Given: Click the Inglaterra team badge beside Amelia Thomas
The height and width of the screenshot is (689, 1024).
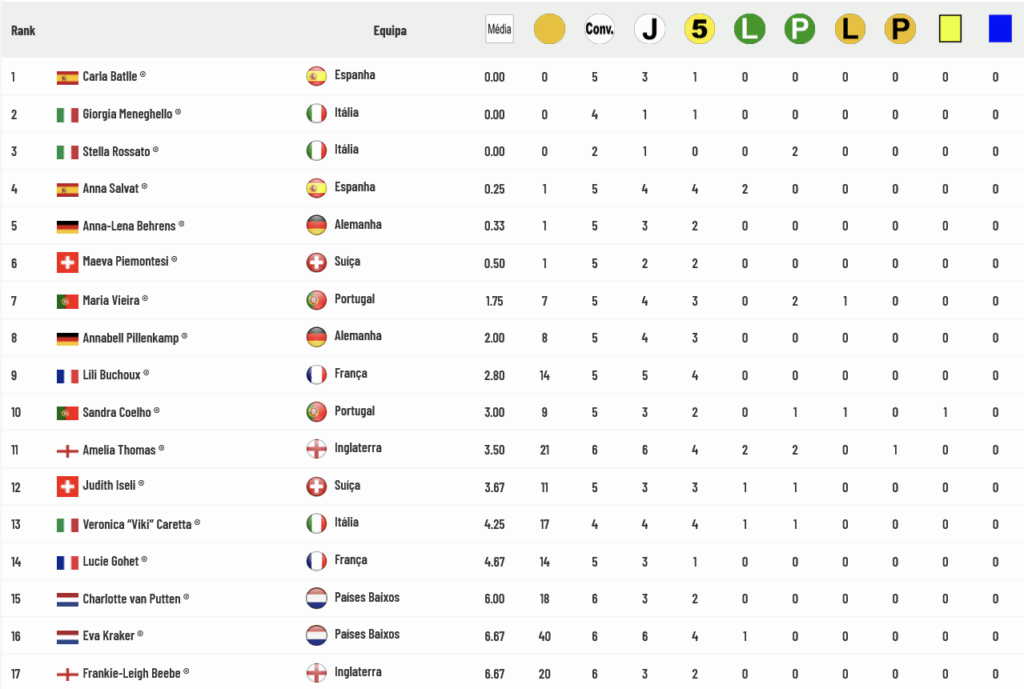Looking at the screenshot, I should (x=317, y=449).
